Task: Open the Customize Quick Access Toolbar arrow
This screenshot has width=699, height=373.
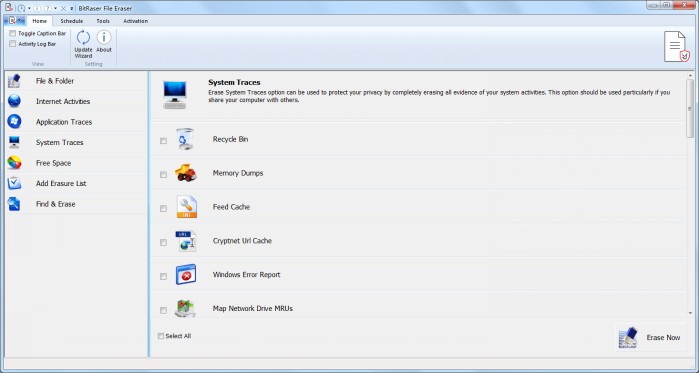Action: [71, 8]
